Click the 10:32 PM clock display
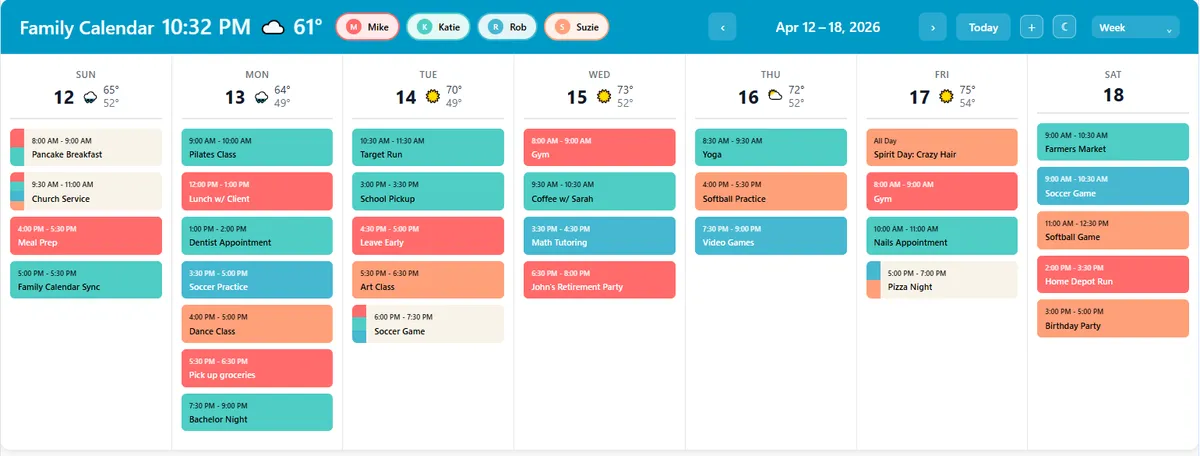The image size is (1200, 456). [205, 27]
